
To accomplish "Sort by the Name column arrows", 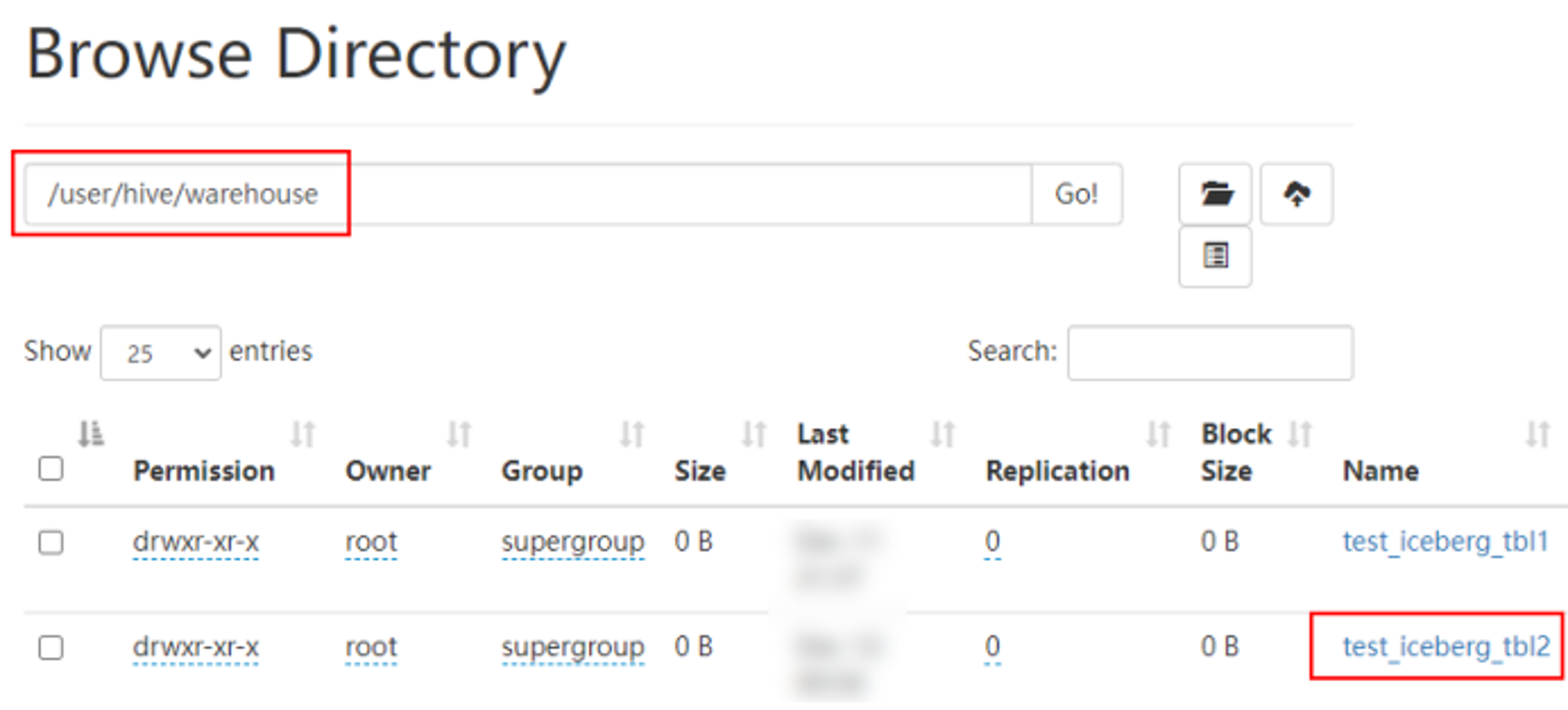I will coord(1538,434).
